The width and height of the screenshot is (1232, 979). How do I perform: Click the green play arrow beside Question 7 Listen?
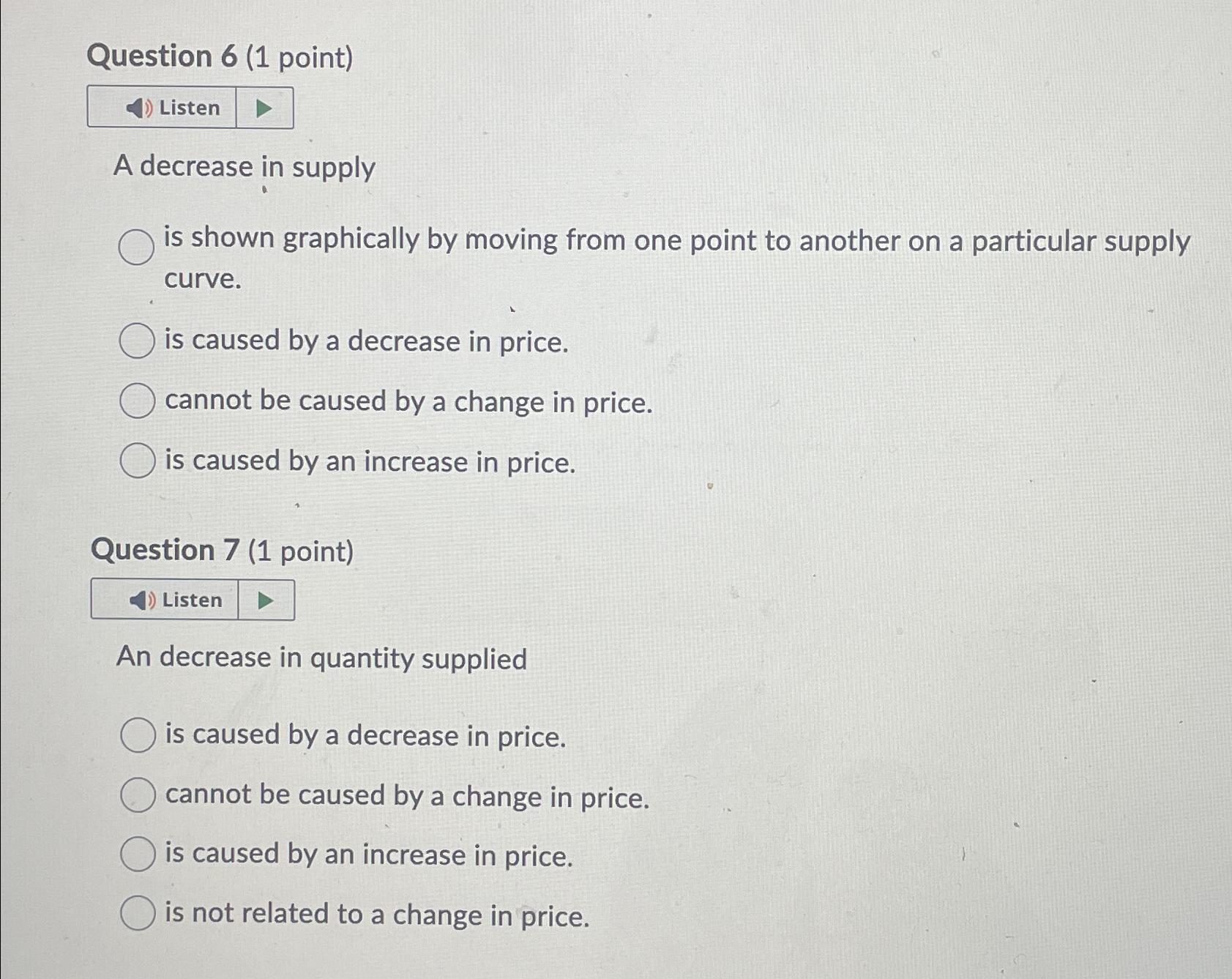(268, 599)
